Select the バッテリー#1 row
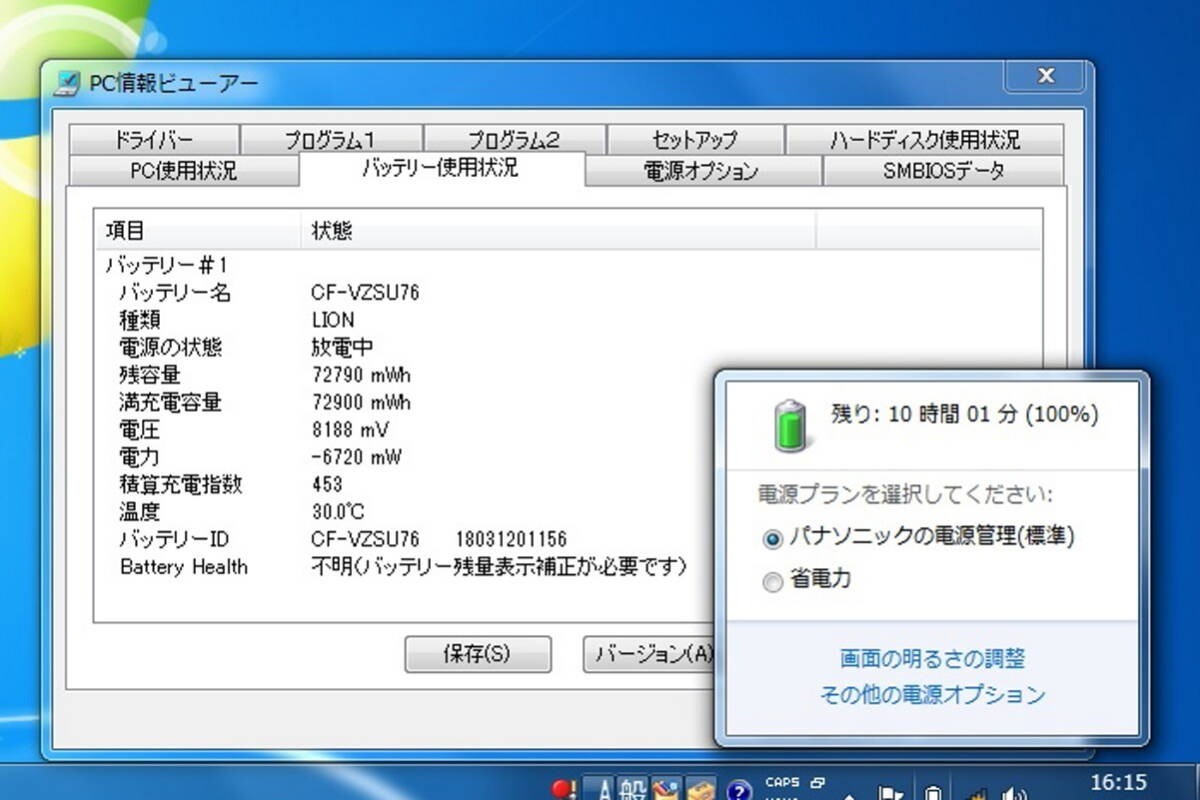1200x800 pixels. [x=167, y=266]
